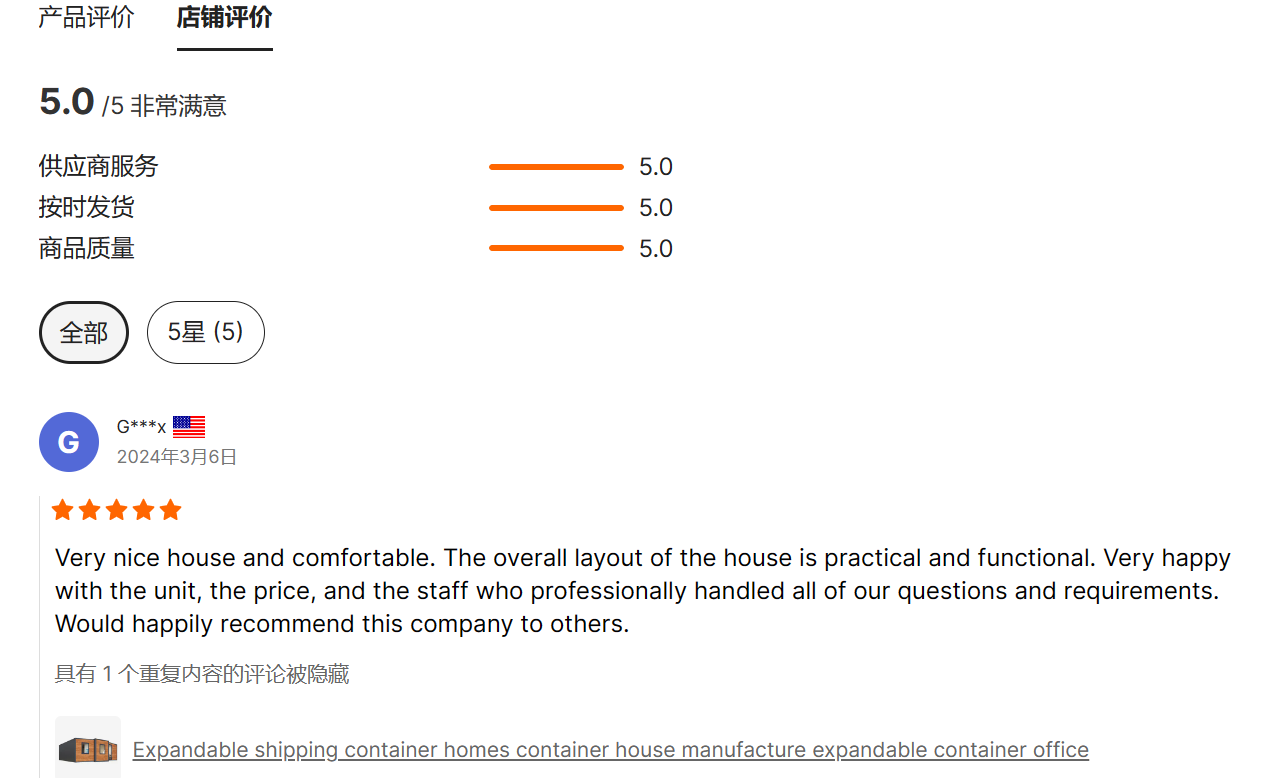Click the first orange rating star
The height and width of the screenshot is (778, 1288).
click(x=63, y=510)
